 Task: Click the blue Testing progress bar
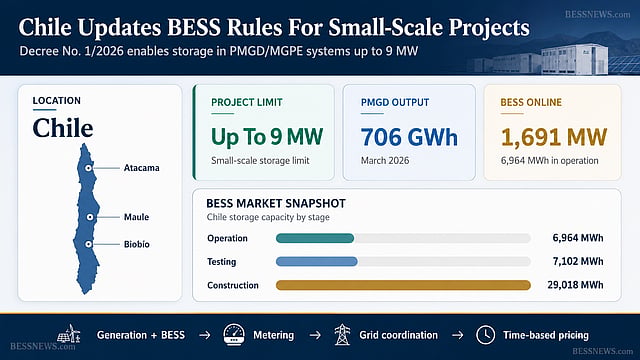click(317, 261)
